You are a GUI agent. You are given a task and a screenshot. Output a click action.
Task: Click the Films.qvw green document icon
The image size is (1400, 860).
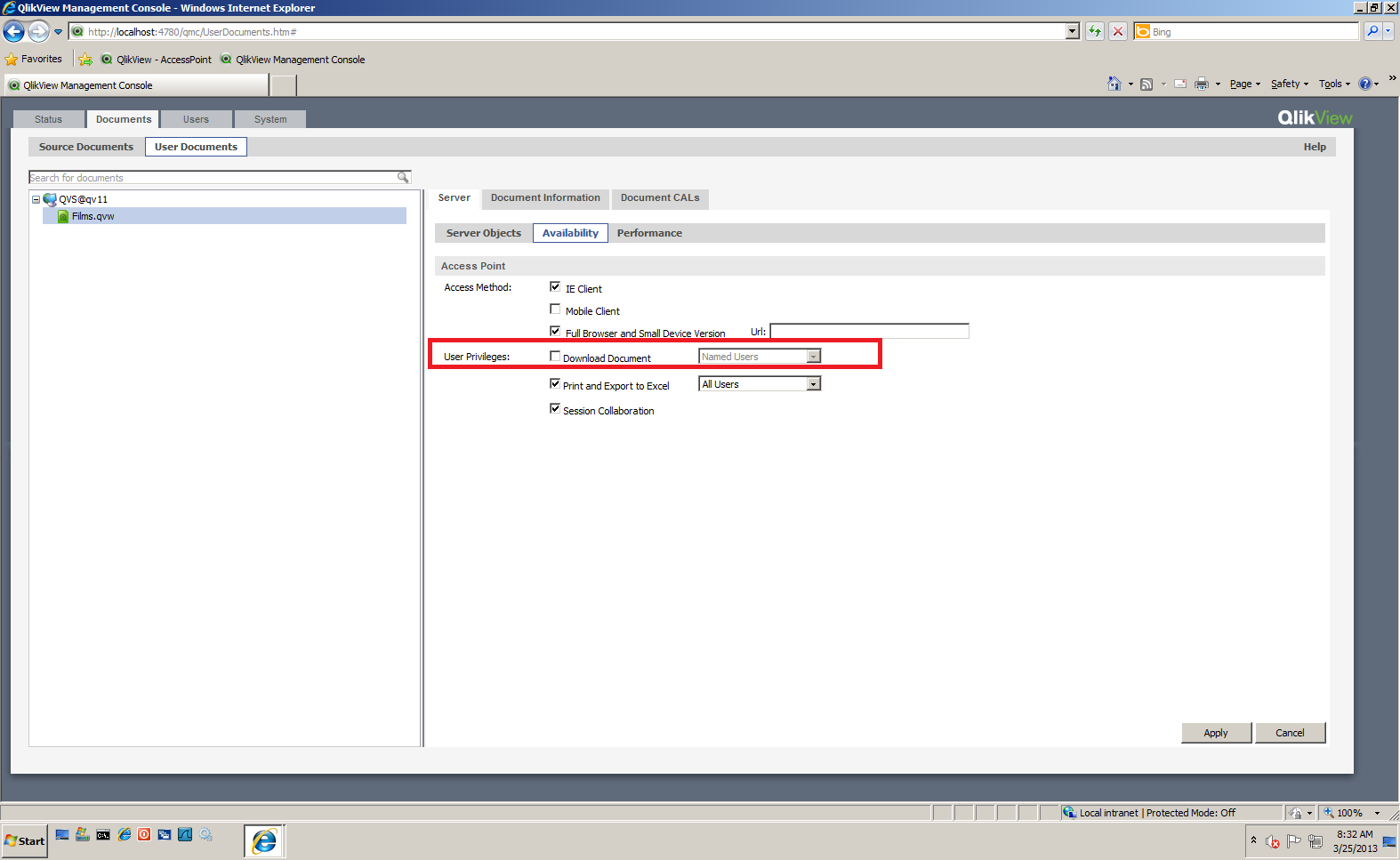(63, 216)
